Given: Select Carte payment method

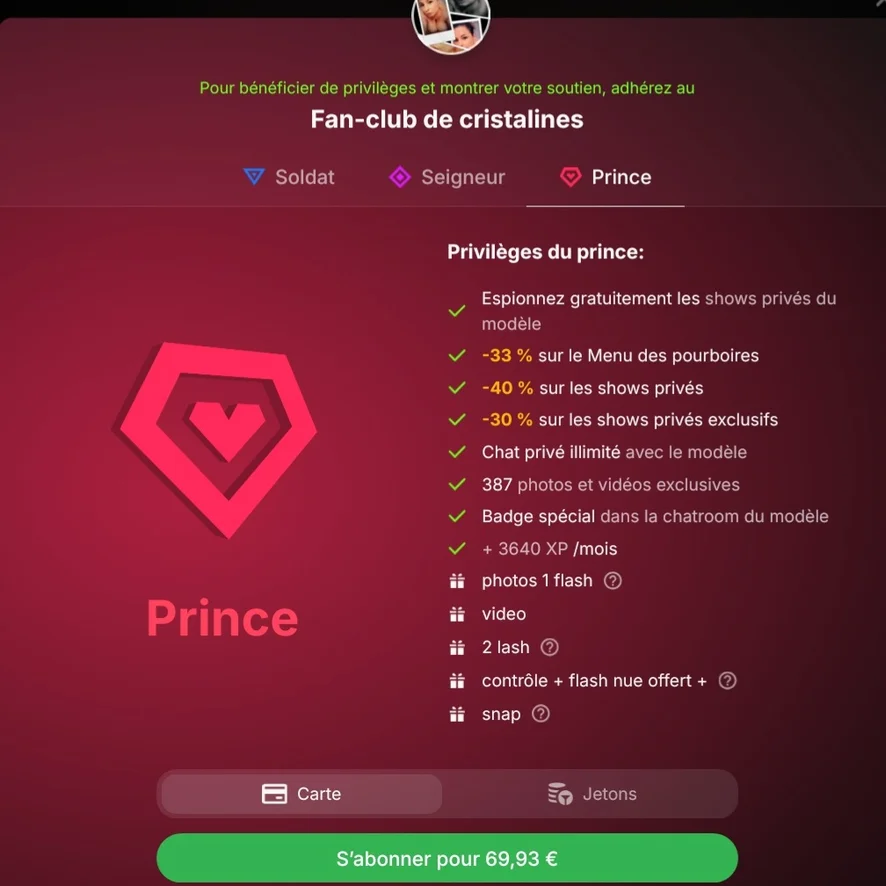Looking at the screenshot, I should click(x=302, y=794).
